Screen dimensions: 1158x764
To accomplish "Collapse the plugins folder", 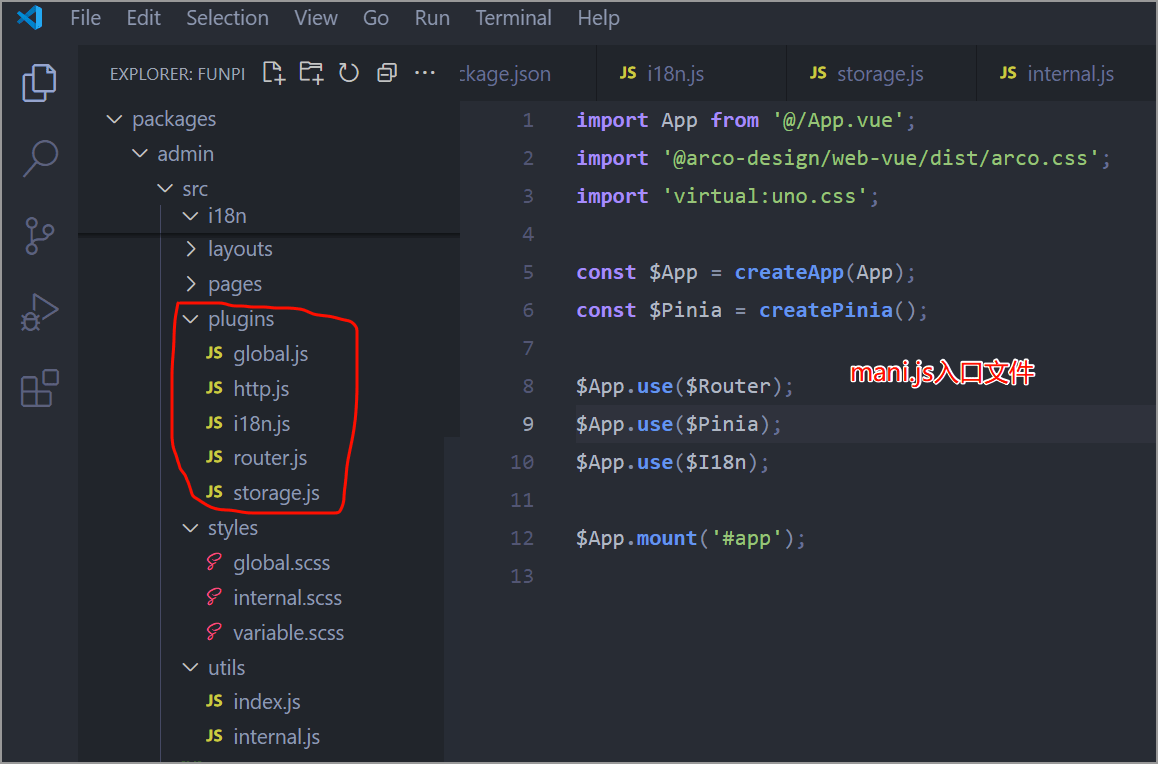I will (x=240, y=320).
